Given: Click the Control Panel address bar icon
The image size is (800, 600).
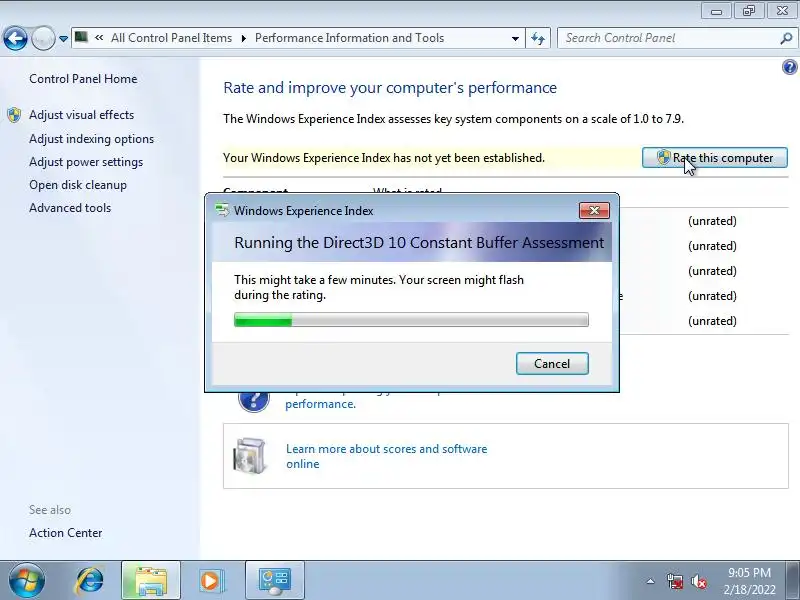Looking at the screenshot, I should (x=81, y=37).
